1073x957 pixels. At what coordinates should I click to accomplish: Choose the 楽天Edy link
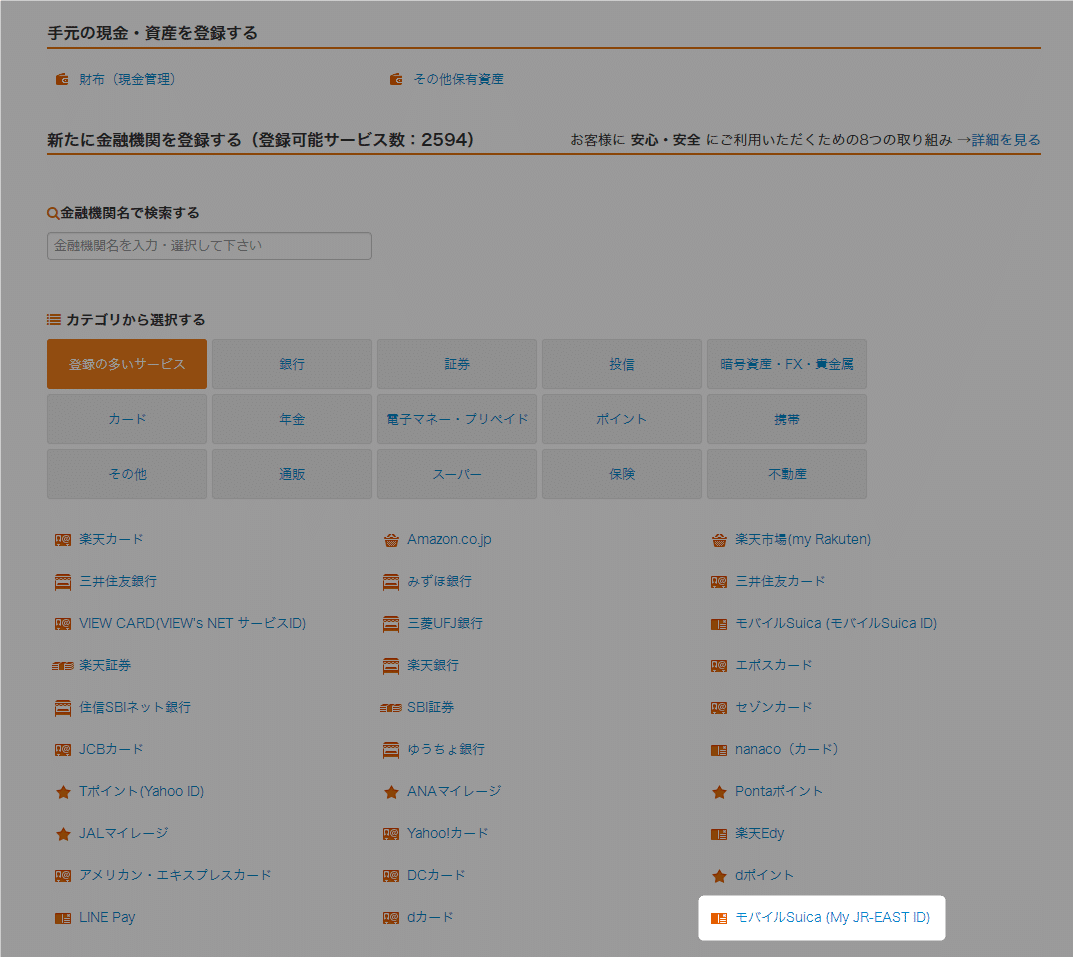click(760, 833)
